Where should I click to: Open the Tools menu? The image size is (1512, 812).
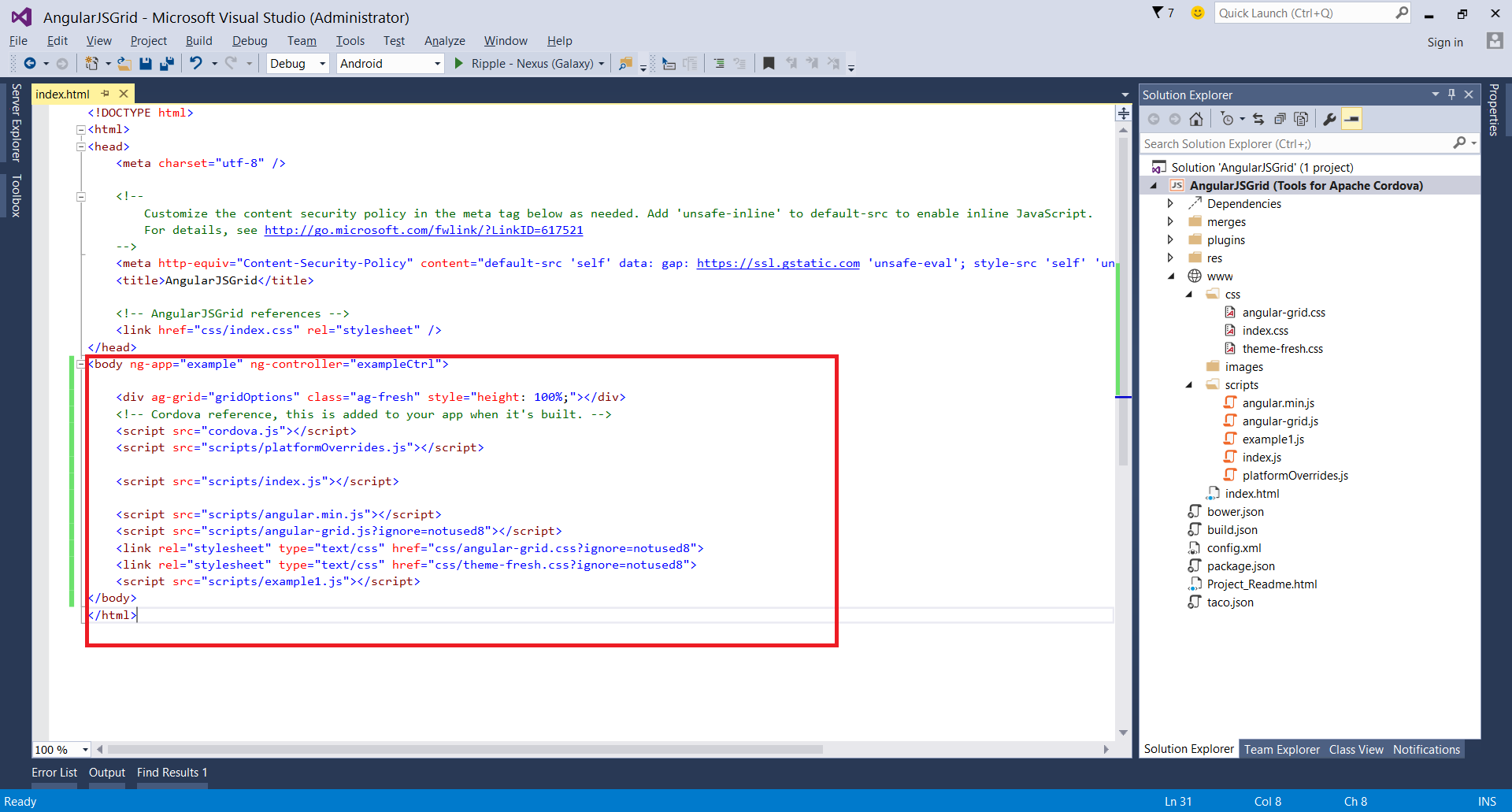point(350,41)
